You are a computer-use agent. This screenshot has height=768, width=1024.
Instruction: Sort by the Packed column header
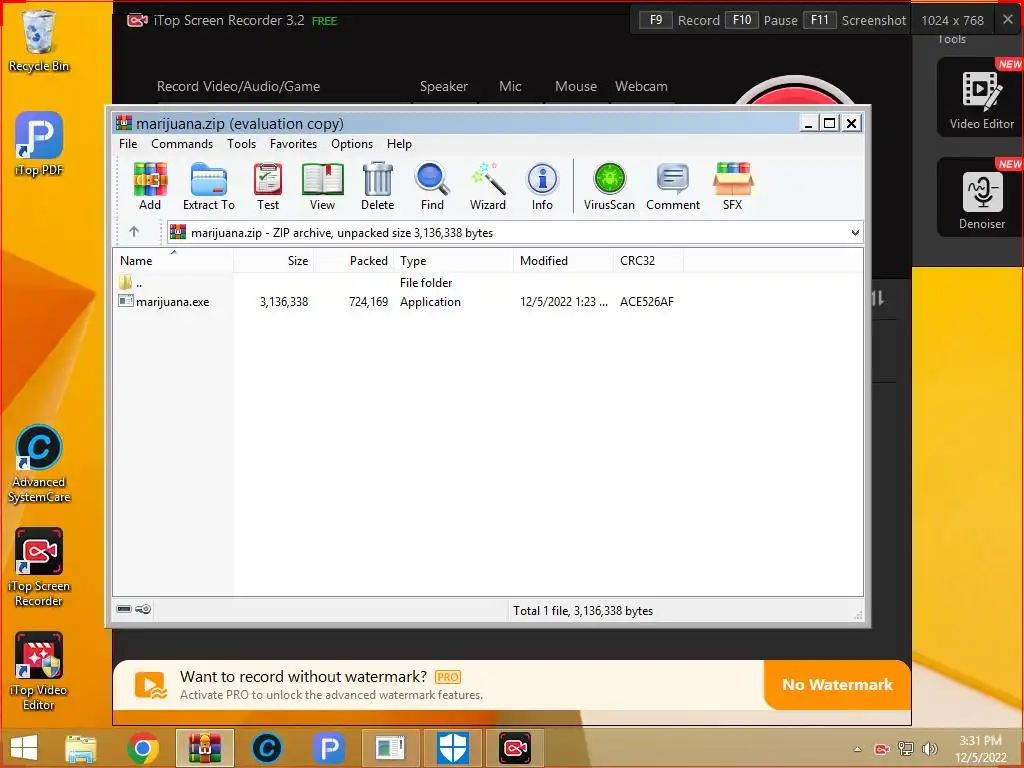coord(354,261)
